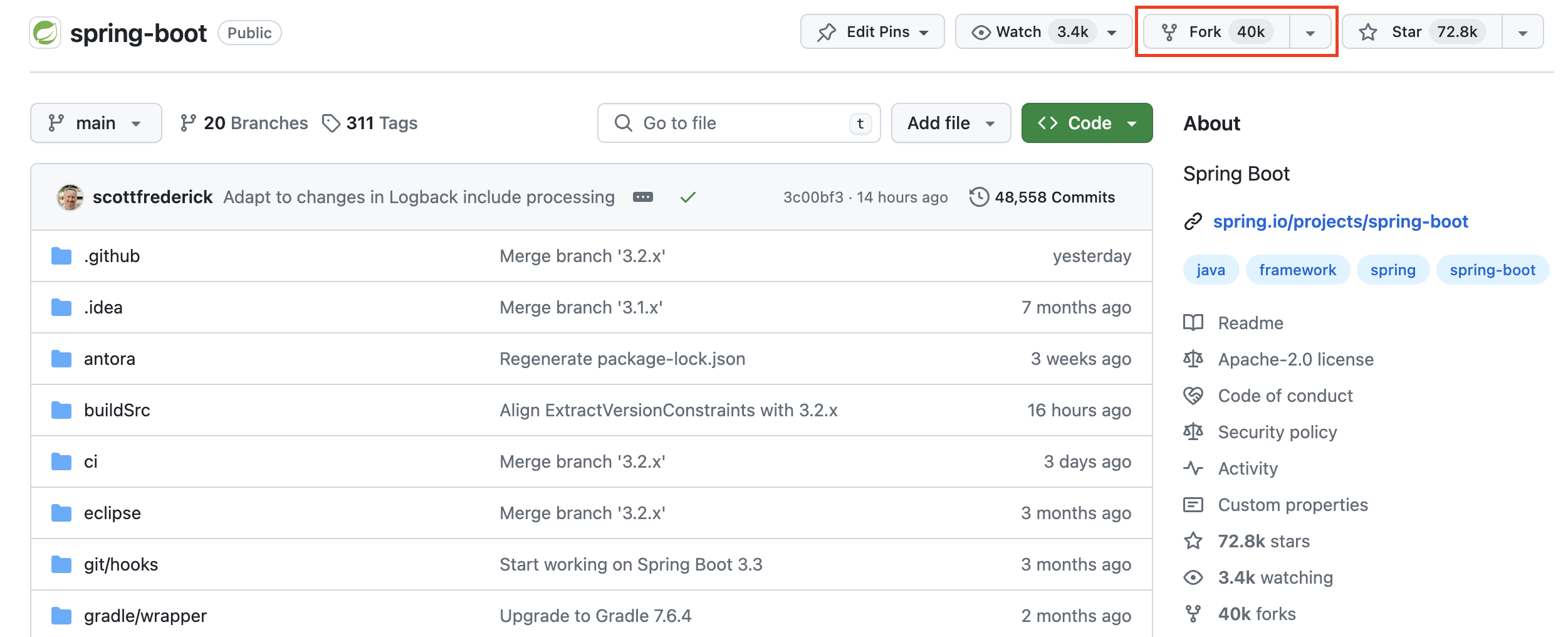This screenshot has height=637, width=1568.
Task: Select the framework topic tag
Action: pos(1297,270)
